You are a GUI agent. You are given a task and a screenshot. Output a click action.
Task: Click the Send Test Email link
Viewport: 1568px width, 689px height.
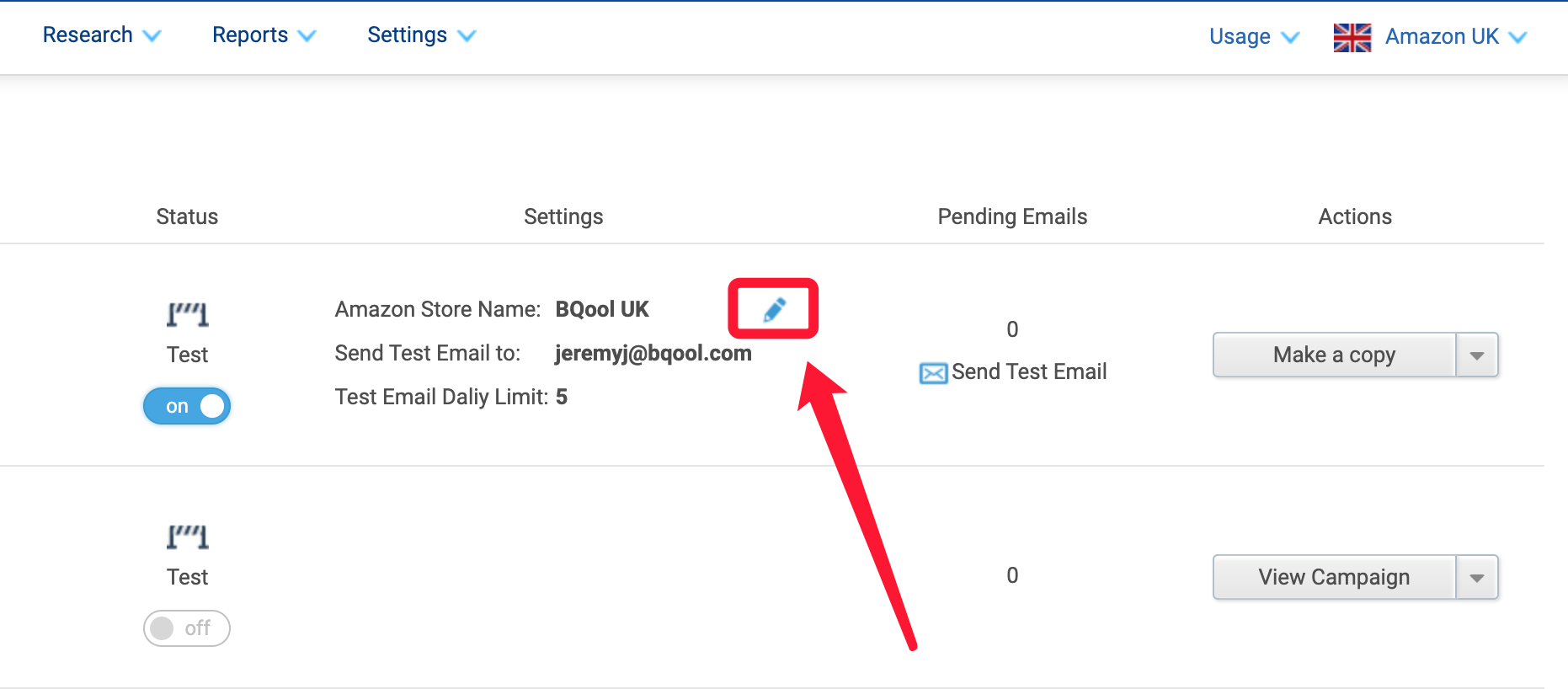[1029, 371]
